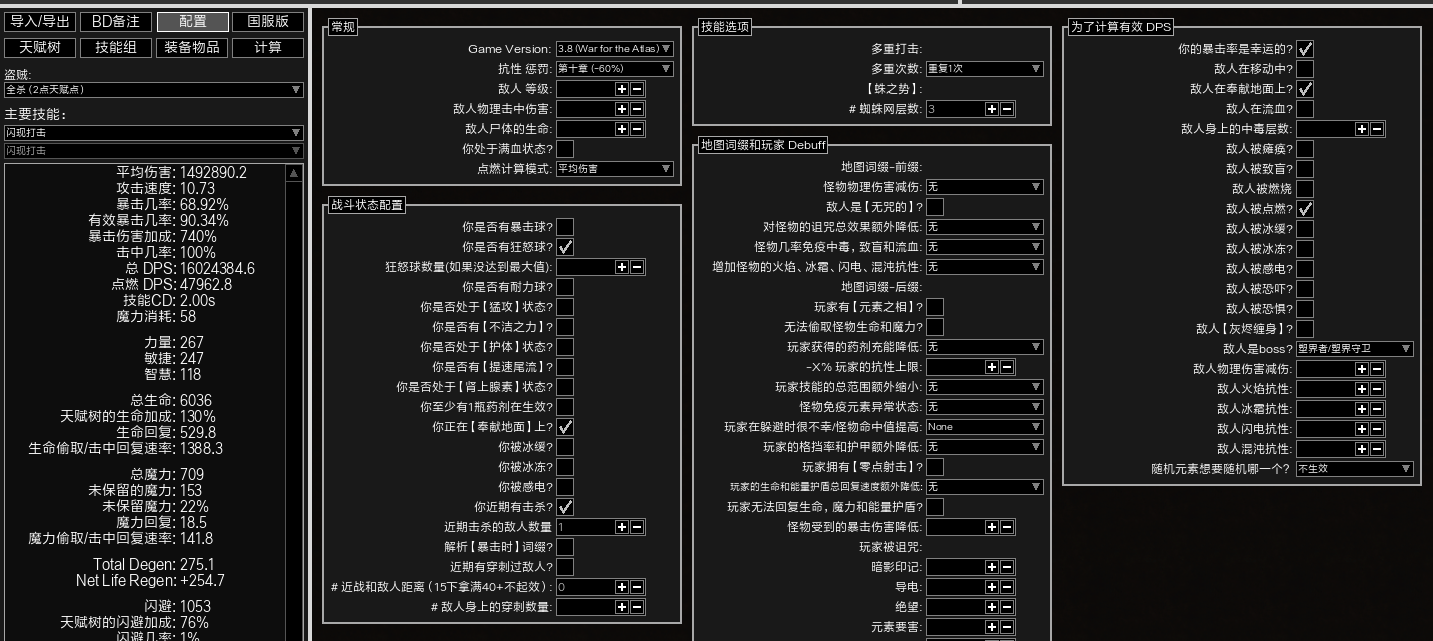Image resolution: width=1433 pixels, height=641 pixels.
Task: Click 导入/导出 button
Action: 41,21
